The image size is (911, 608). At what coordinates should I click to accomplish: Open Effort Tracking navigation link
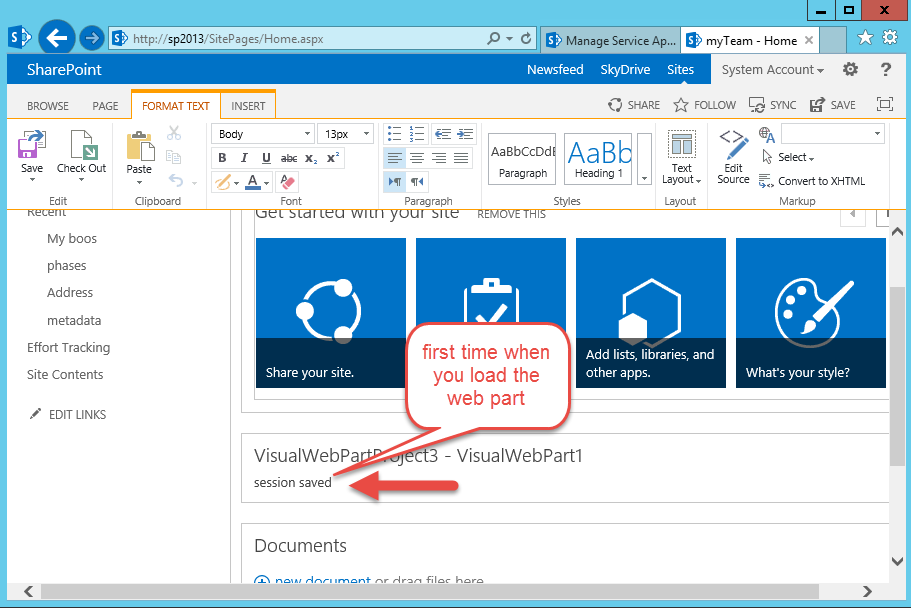pos(69,348)
